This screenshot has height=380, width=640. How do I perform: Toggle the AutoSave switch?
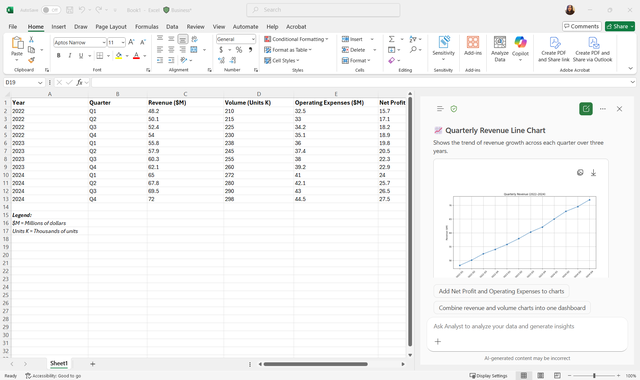tap(51, 10)
